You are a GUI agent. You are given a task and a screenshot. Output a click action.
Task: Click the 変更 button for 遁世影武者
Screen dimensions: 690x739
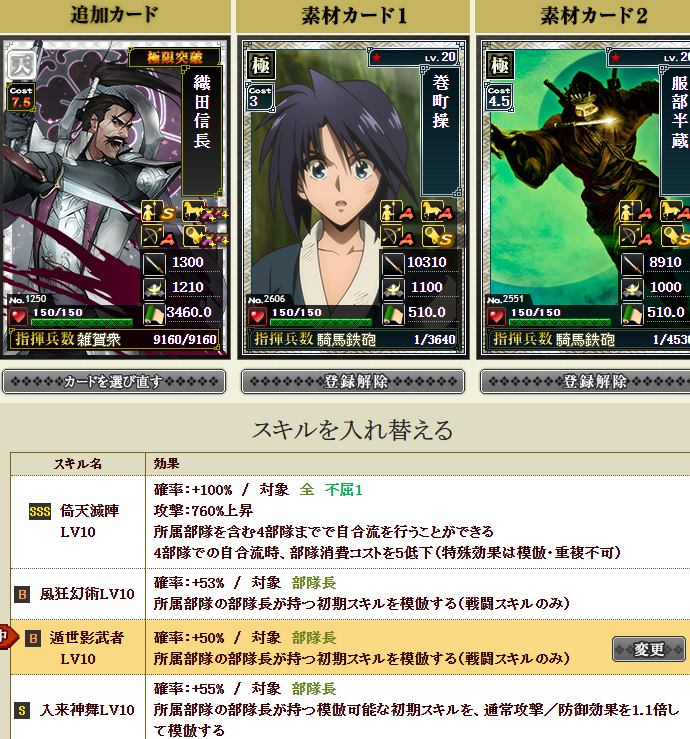[649, 649]
